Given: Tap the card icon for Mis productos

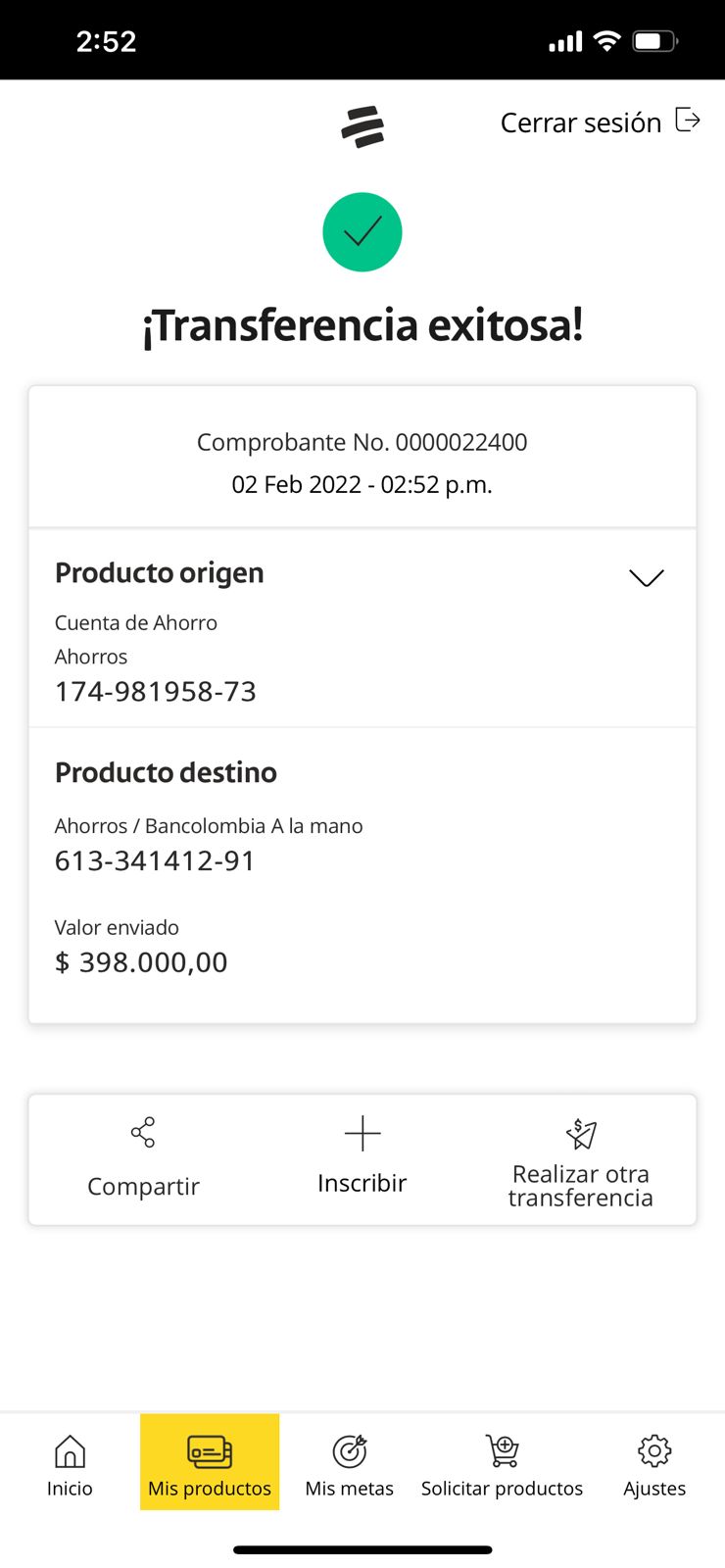Looking at the screenshot, I should tap(210, 1451).
